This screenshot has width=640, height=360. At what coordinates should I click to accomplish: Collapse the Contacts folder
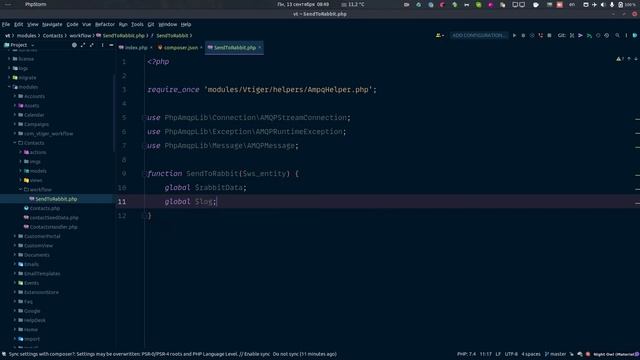pos(15,143)
